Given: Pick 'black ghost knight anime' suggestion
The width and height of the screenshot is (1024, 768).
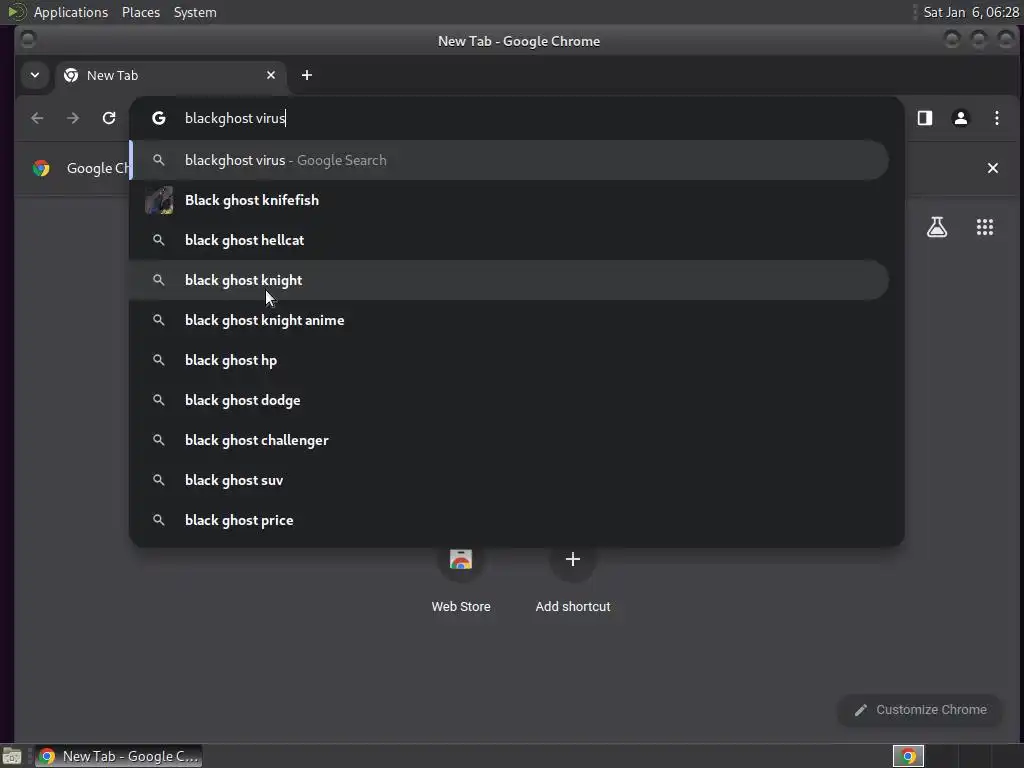Looking at the screenshot, I should click(x=509, y=320).
